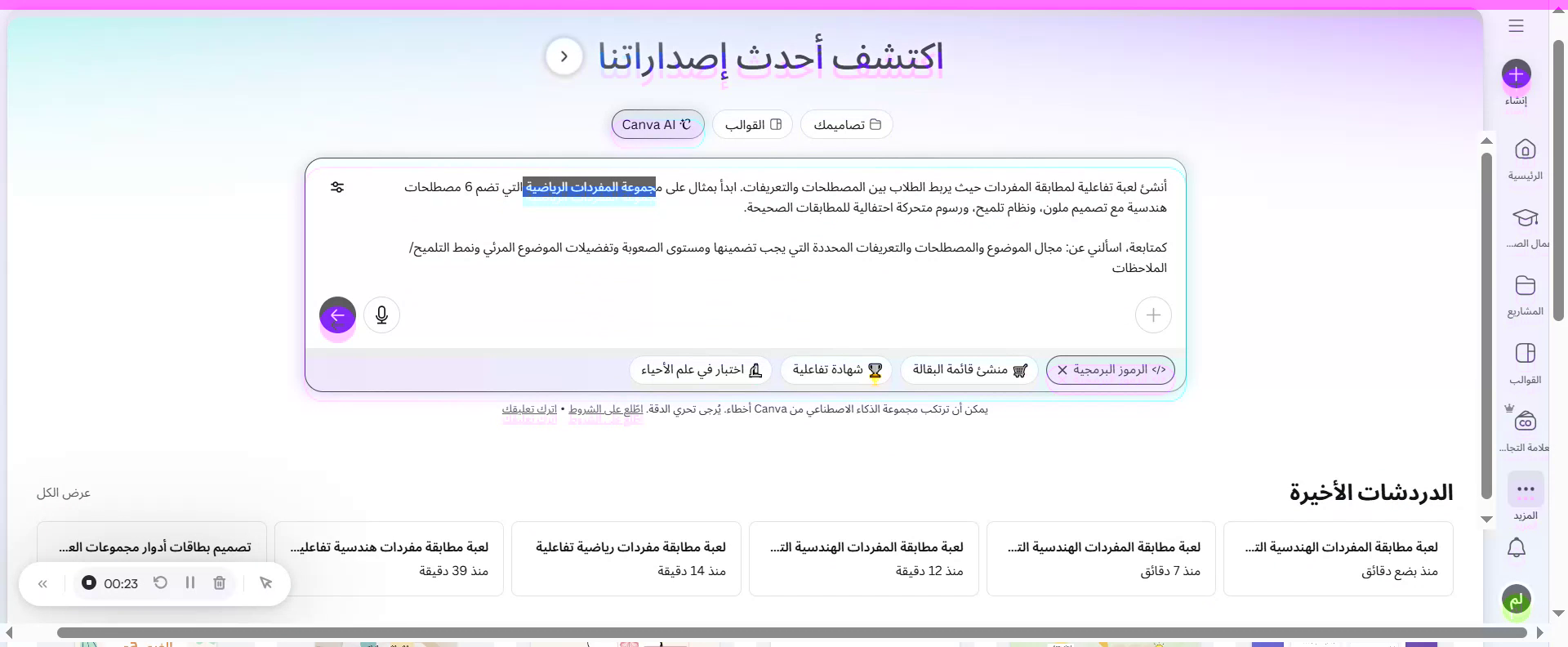Click sidebar scrollbar up arrow
Screen dimensions: 1568x647
1487,141
